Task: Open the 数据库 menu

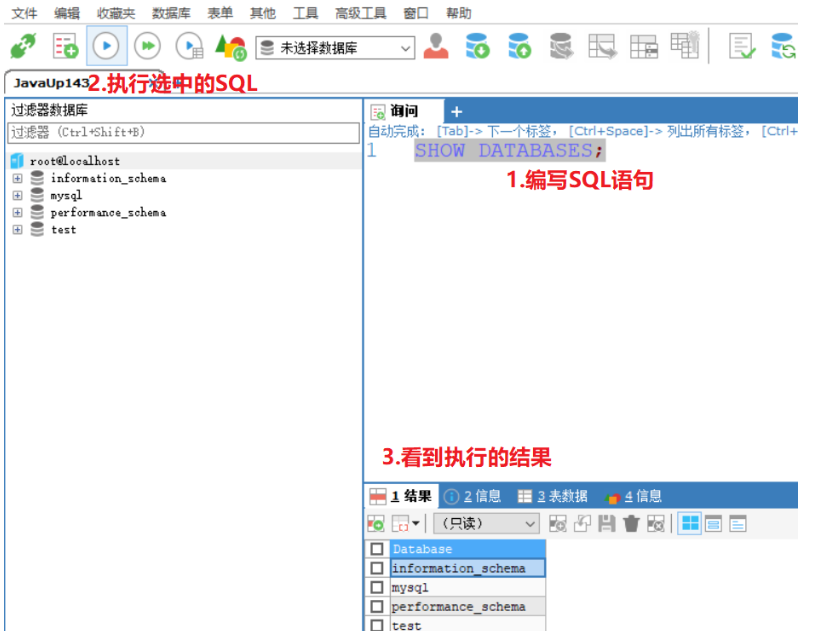Action: click(170, 13)
